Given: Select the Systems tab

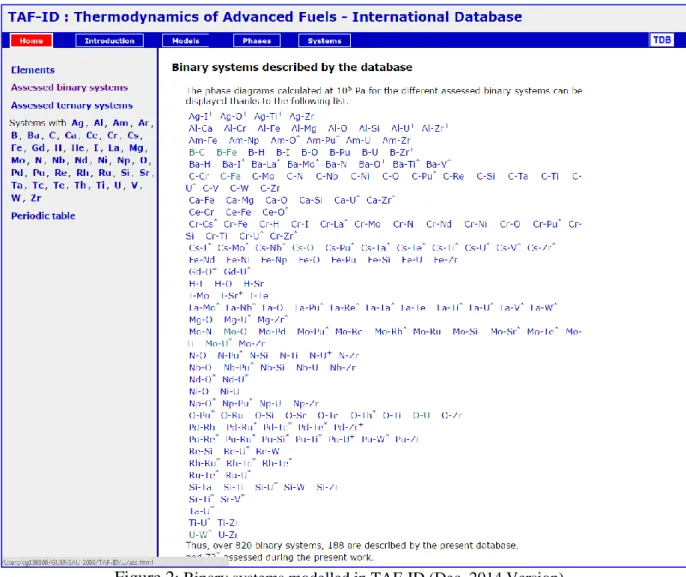Looking at the screenshot, I should pyautogui.click(x=324, y=41).
